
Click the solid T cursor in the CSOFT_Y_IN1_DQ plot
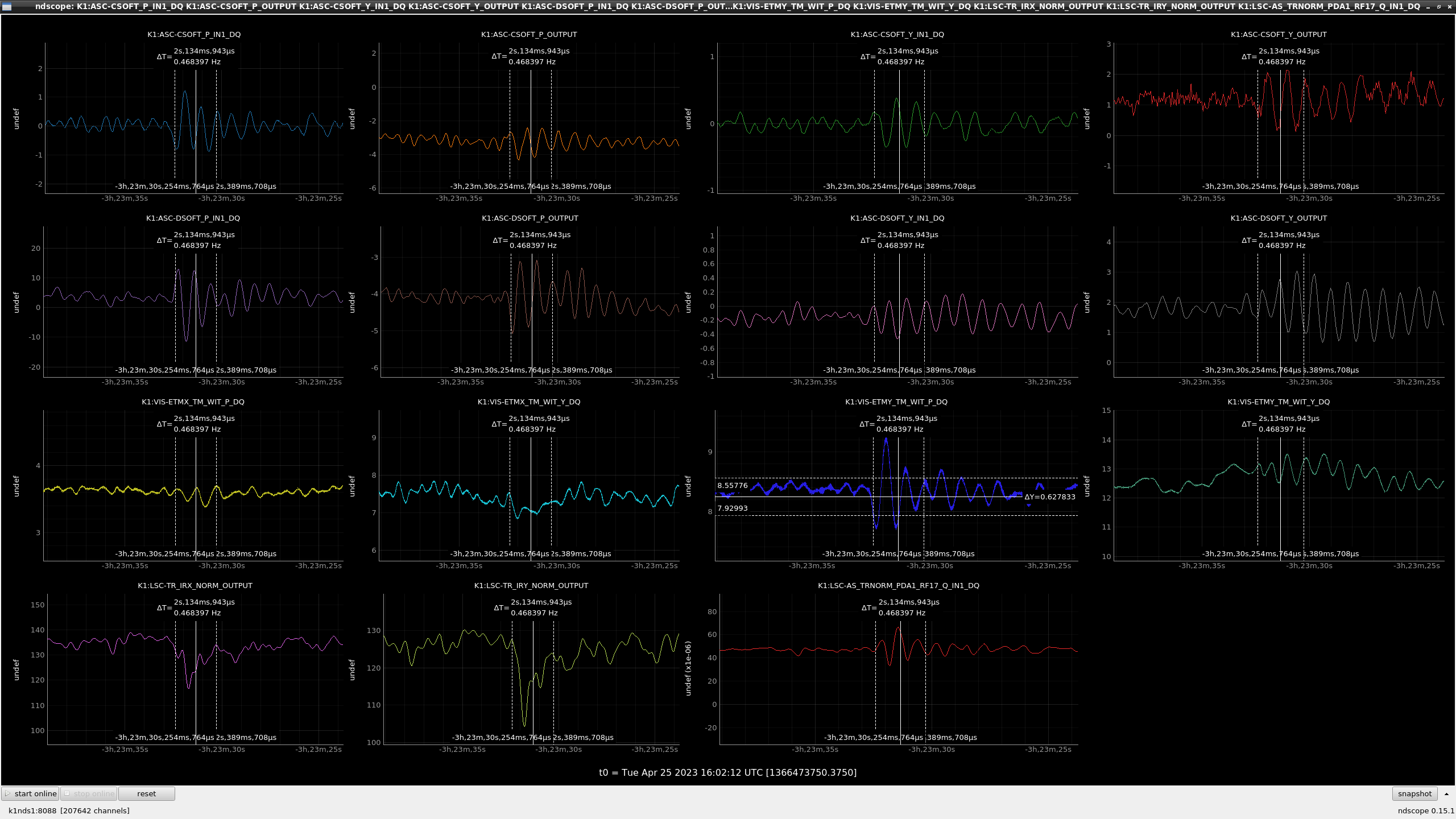[899, 125]
